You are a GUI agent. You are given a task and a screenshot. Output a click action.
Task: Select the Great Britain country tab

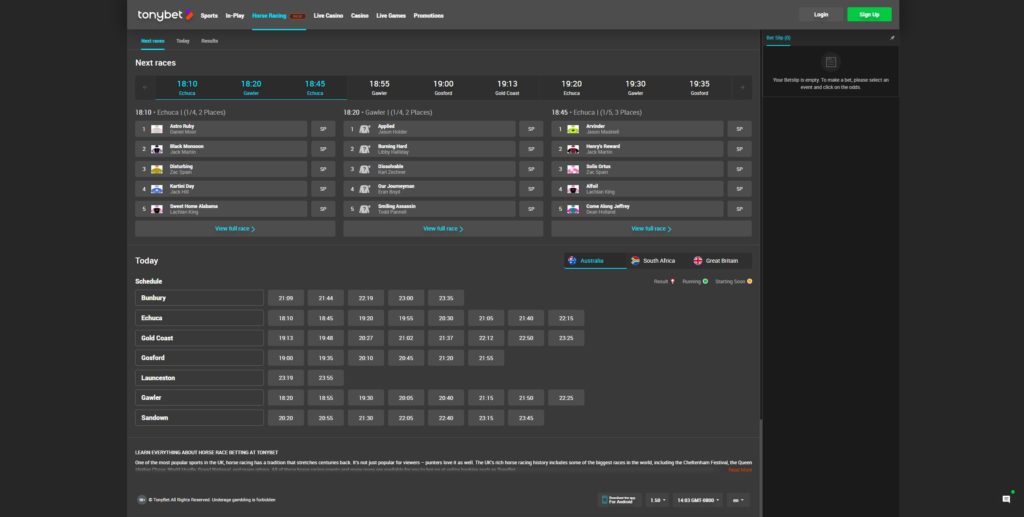(x=716, y=260)
